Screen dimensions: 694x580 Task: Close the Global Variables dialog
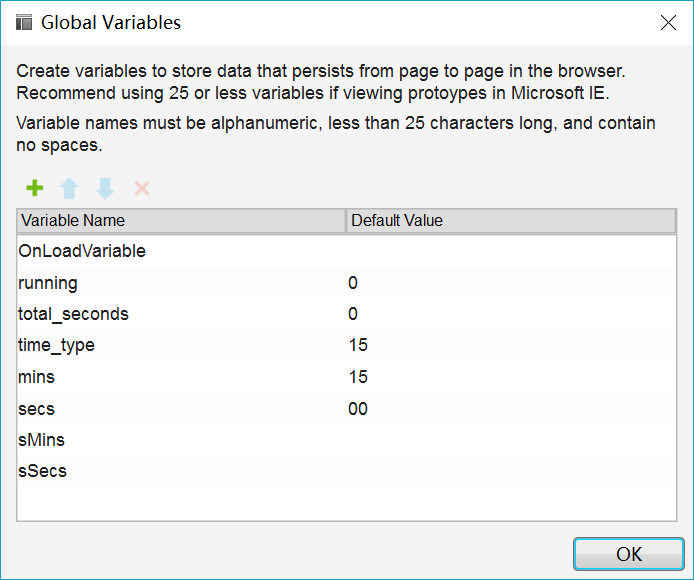click(668, 22)
